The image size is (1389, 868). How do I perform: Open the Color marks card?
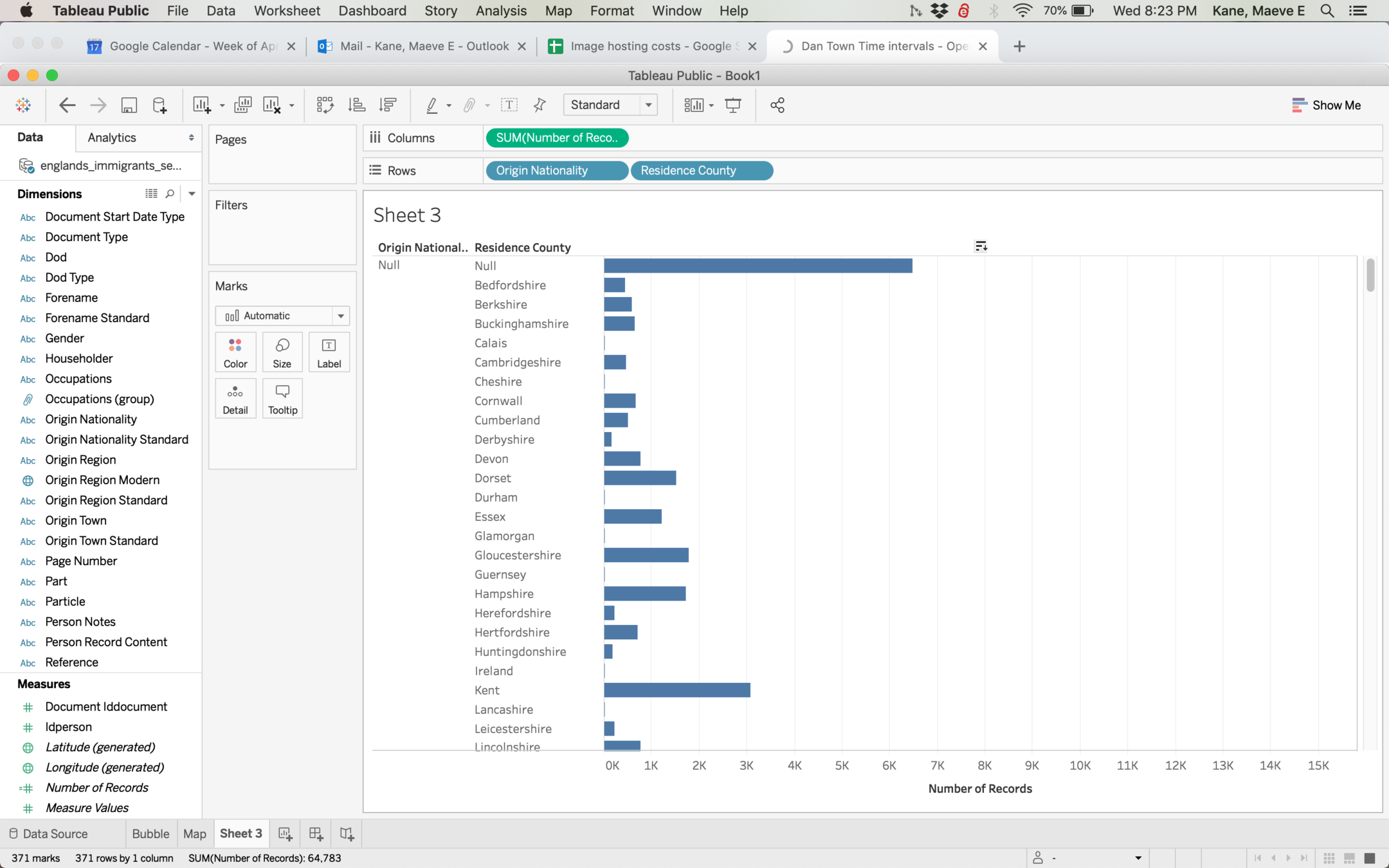pyautogui.click(x=235, y=352)
